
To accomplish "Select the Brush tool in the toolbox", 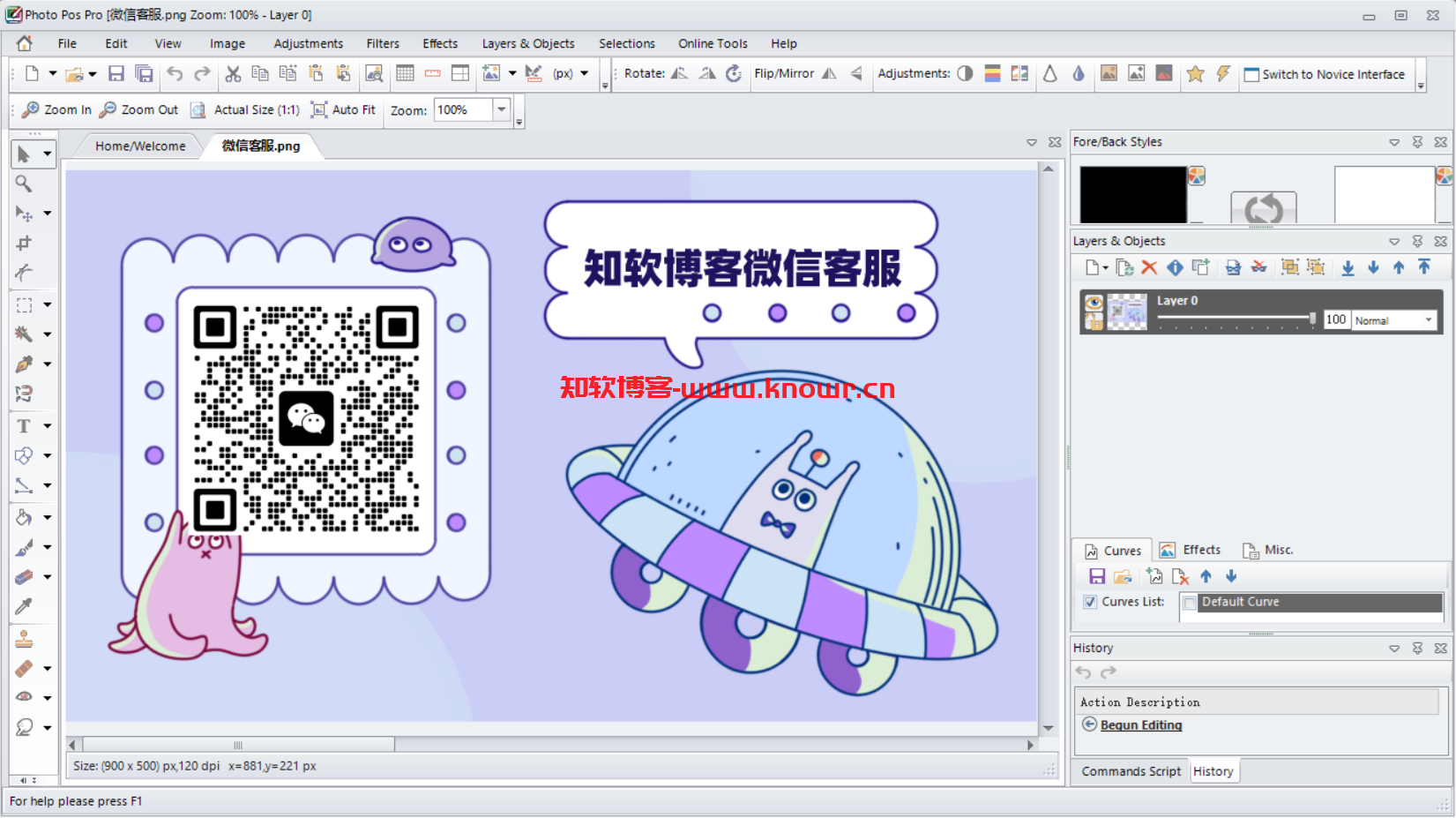I will coord(24,547).
